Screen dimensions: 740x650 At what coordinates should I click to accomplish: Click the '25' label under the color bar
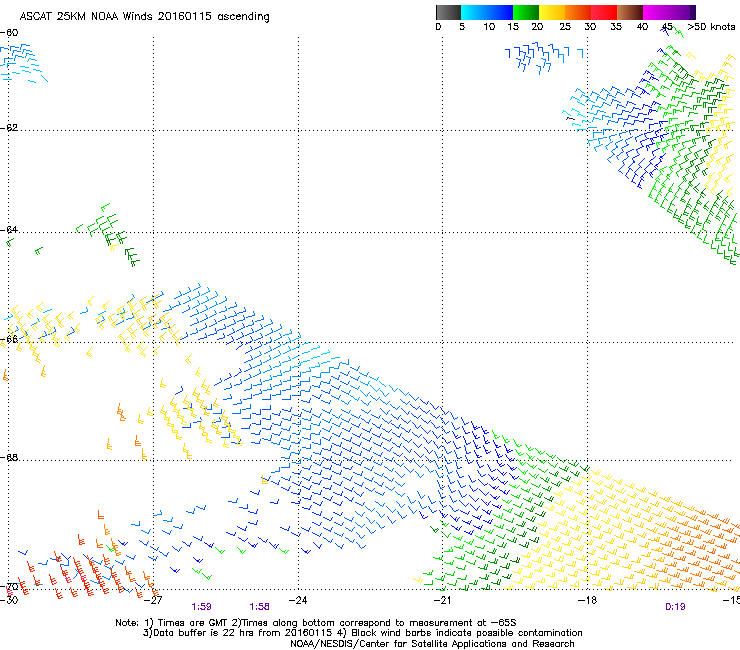(565, 26)
